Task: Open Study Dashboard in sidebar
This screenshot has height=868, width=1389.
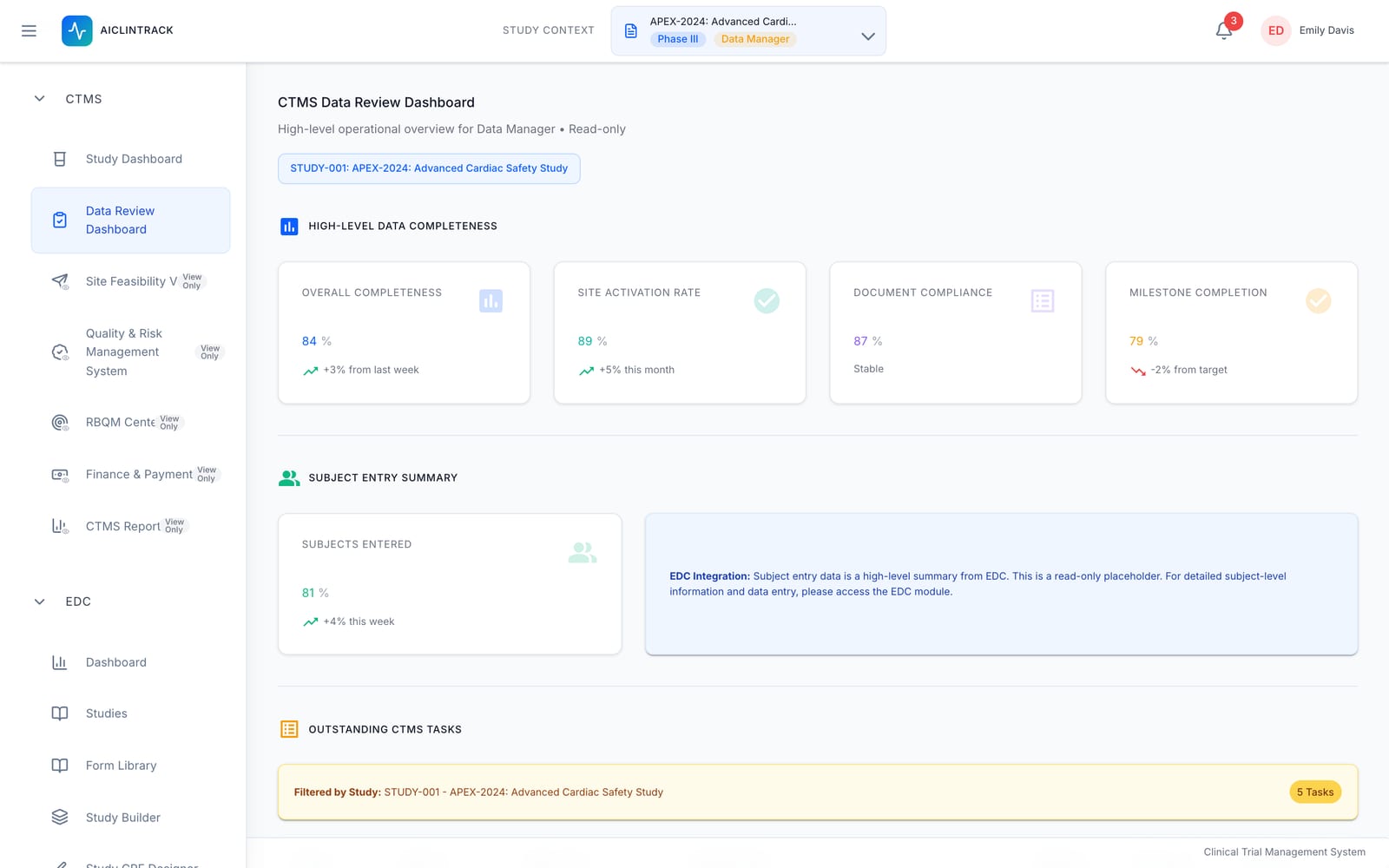Action: click(130, 159)
